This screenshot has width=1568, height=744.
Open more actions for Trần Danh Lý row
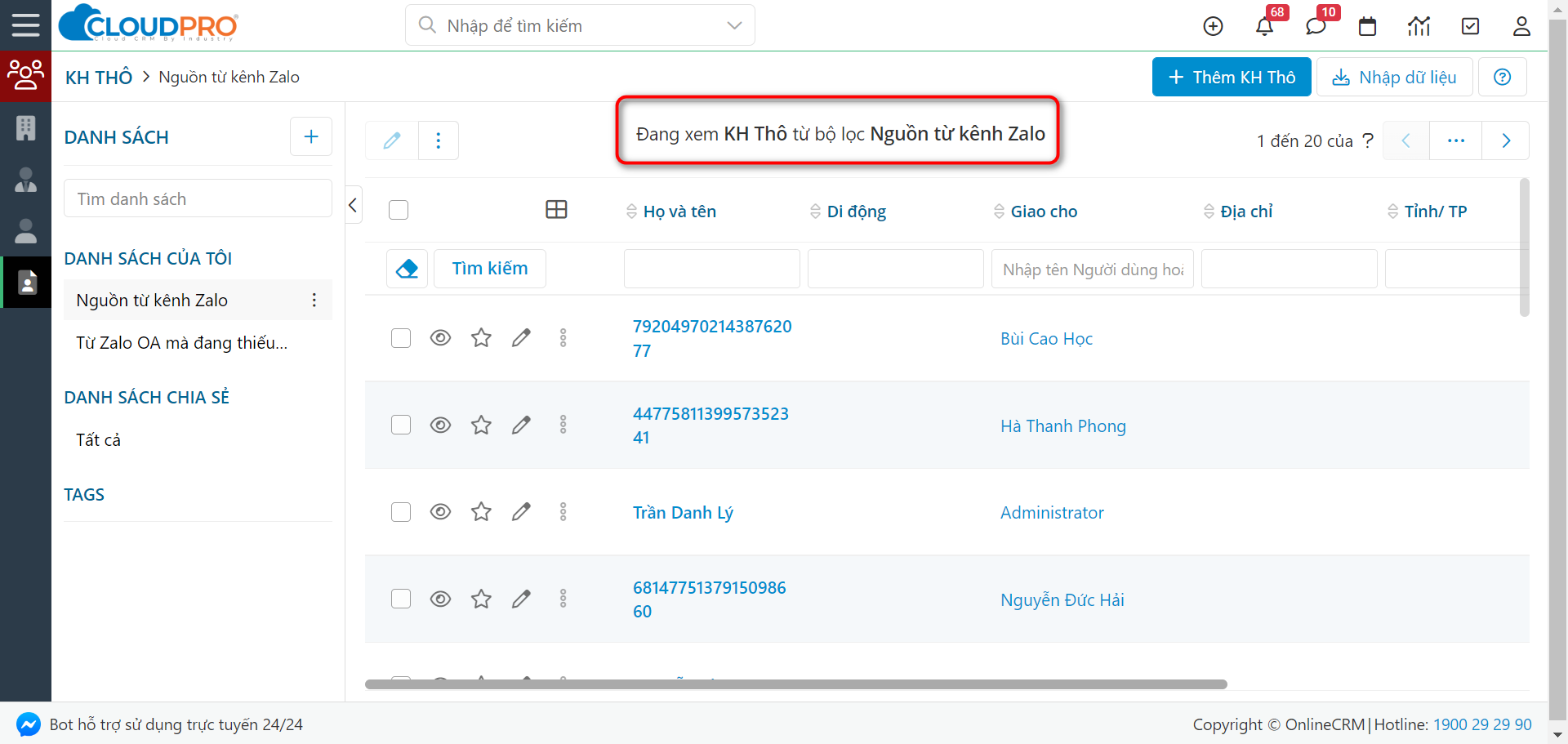tap(563, 512)
